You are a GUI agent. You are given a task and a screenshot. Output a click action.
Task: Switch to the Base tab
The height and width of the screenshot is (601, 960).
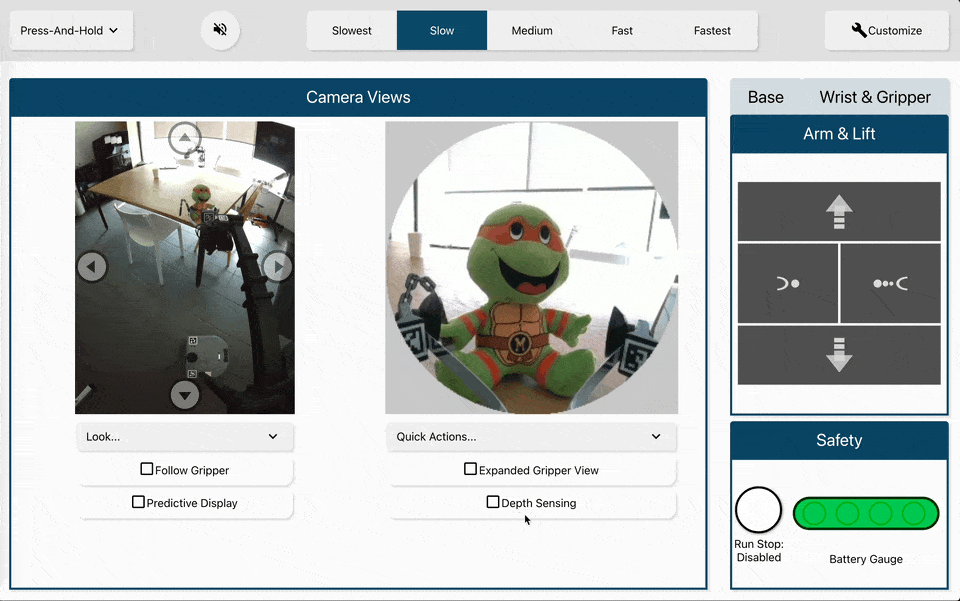(x=765, y=97)
